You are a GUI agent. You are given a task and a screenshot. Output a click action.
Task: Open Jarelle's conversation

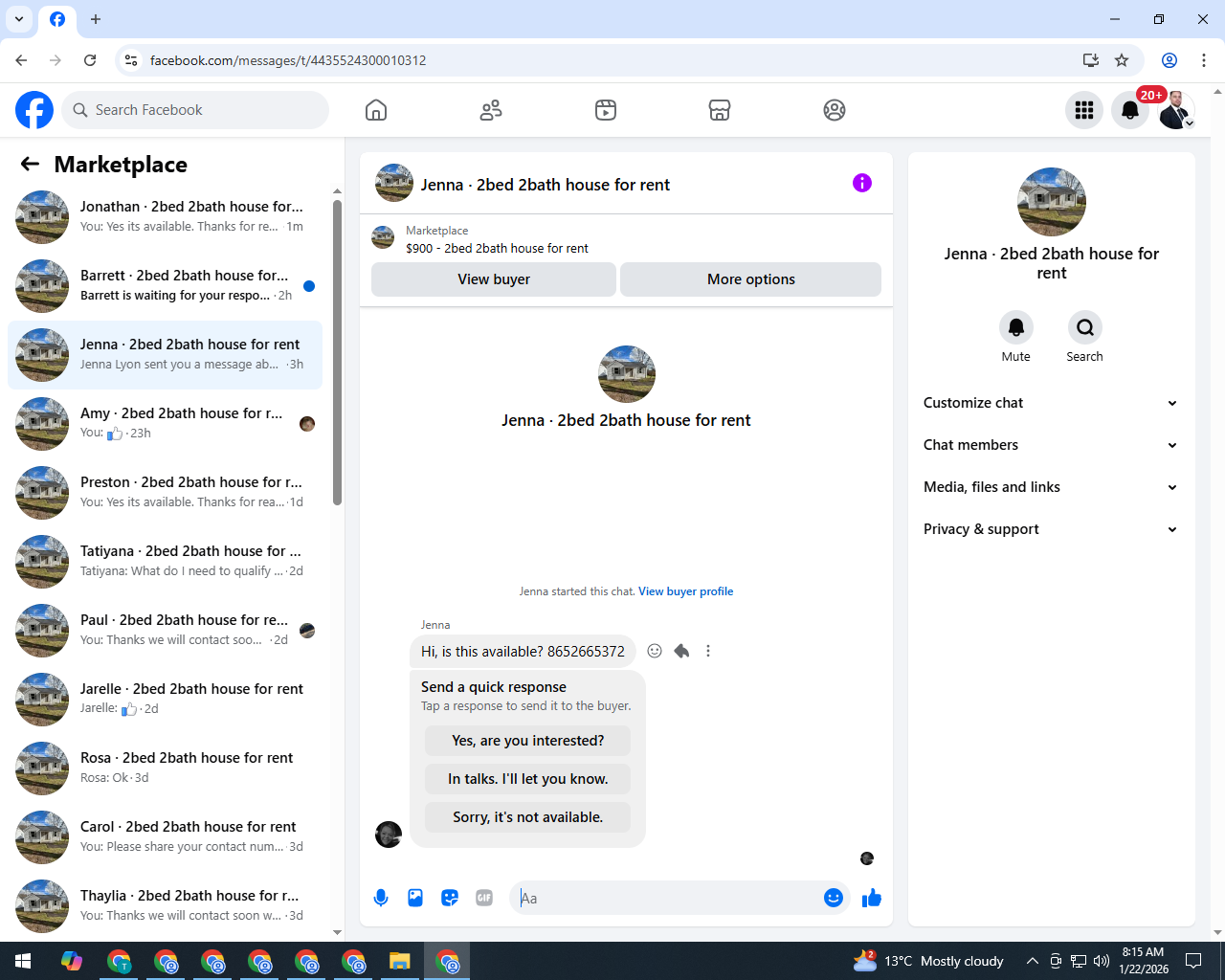coord(165,700)
